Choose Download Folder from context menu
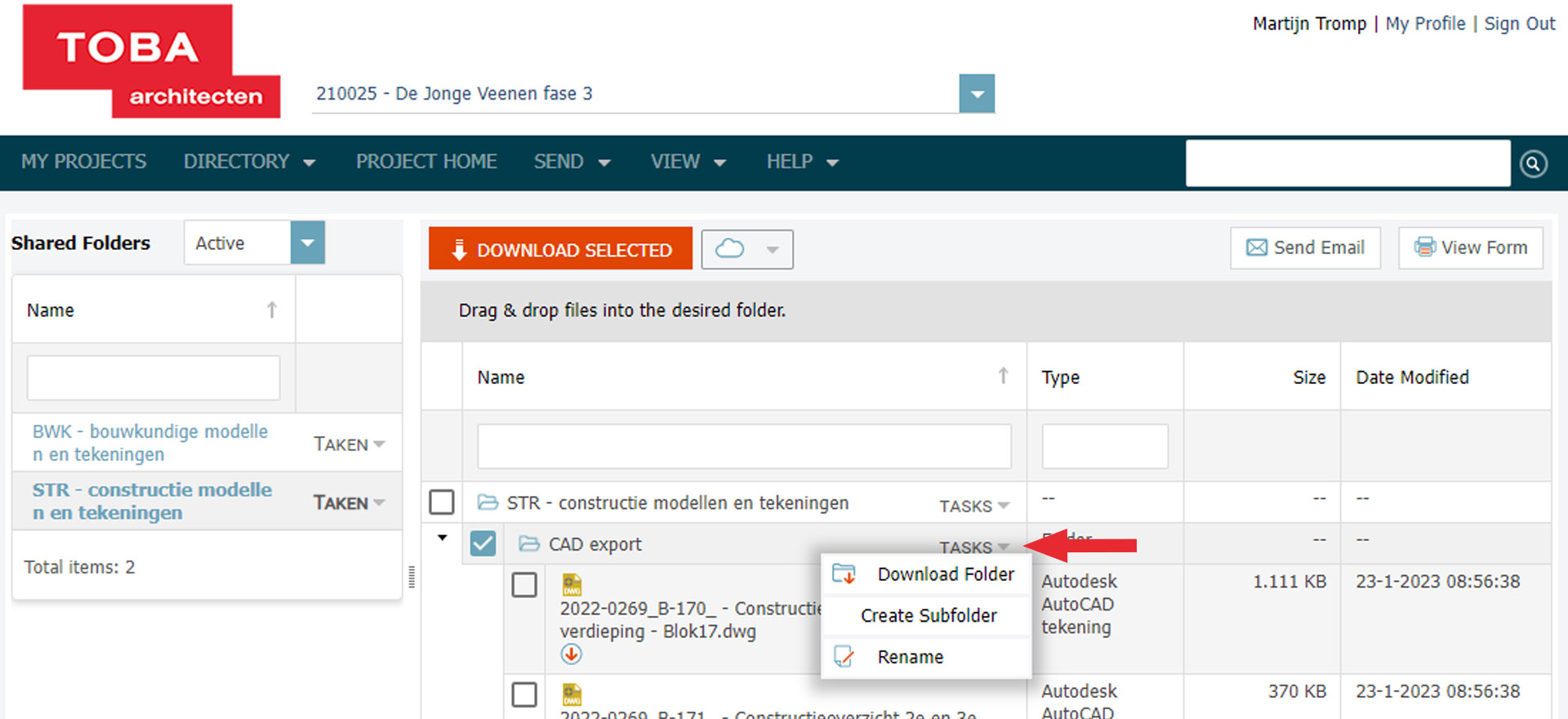 (945, 574)
